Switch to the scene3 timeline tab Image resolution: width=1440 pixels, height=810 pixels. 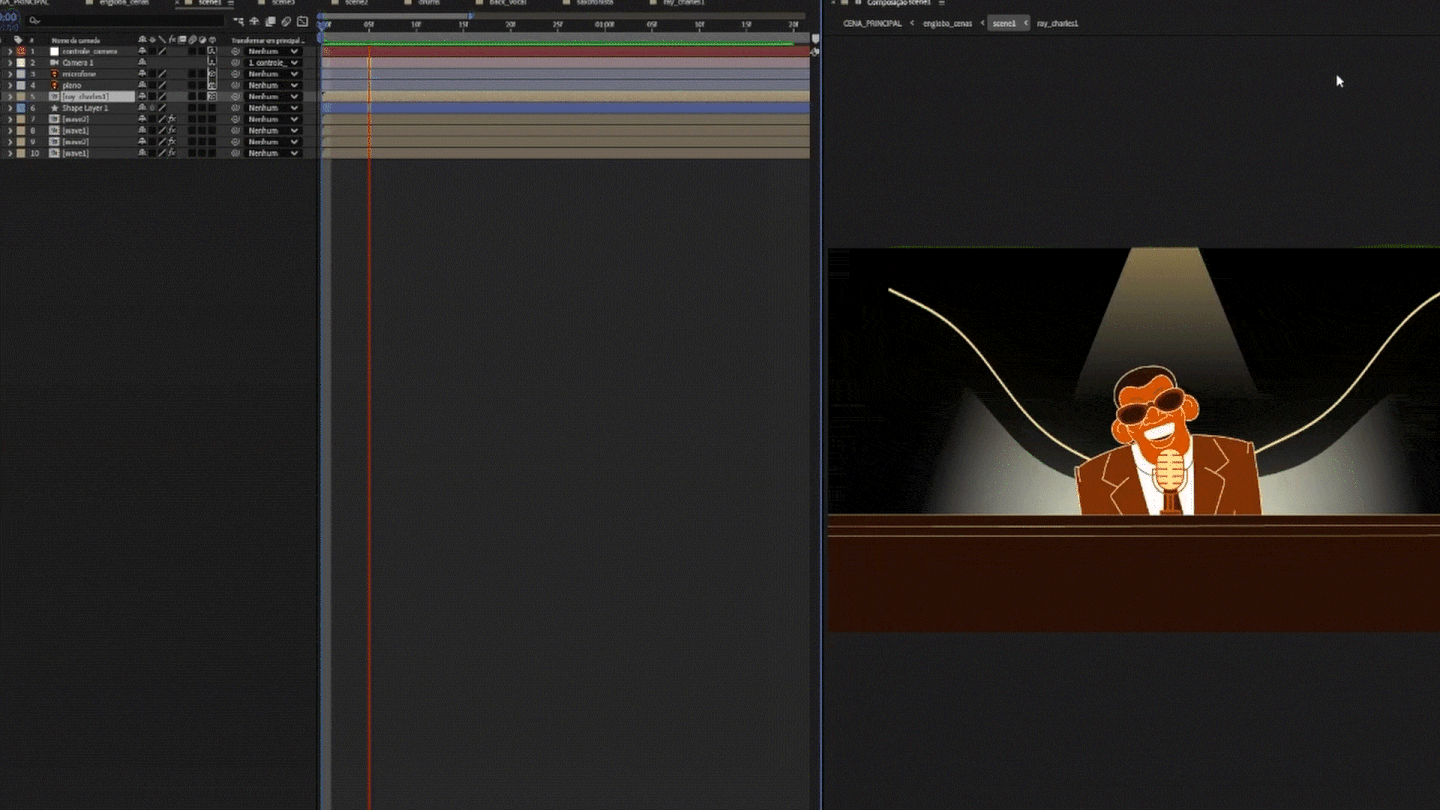[283, 3]
